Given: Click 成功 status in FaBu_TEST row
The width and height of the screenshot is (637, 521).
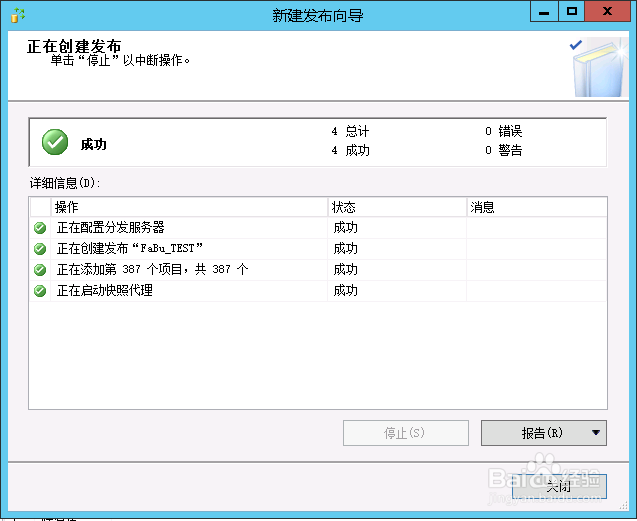Looking at the screenshot, I should (x=345, y=249).
